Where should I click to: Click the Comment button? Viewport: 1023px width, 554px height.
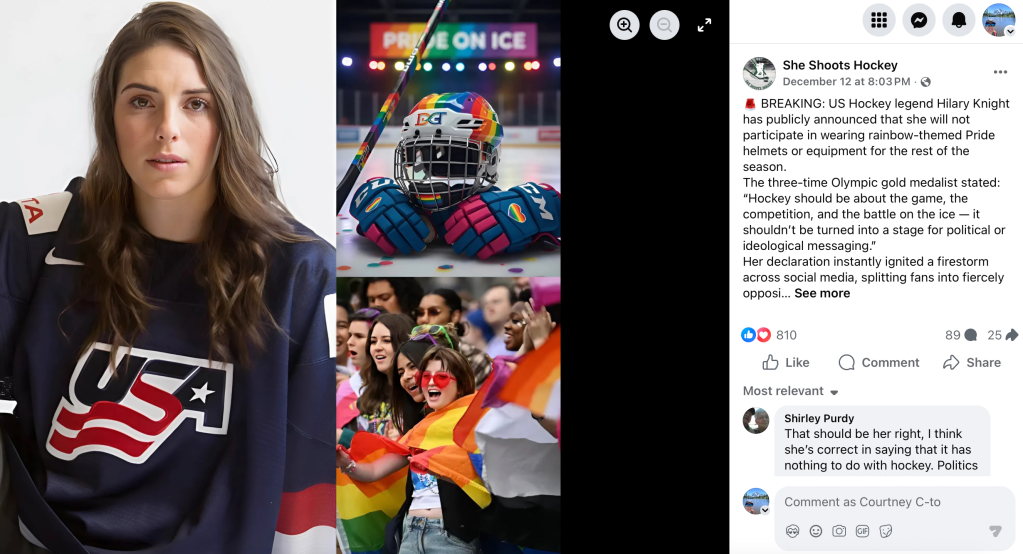[x=878, y=363]
